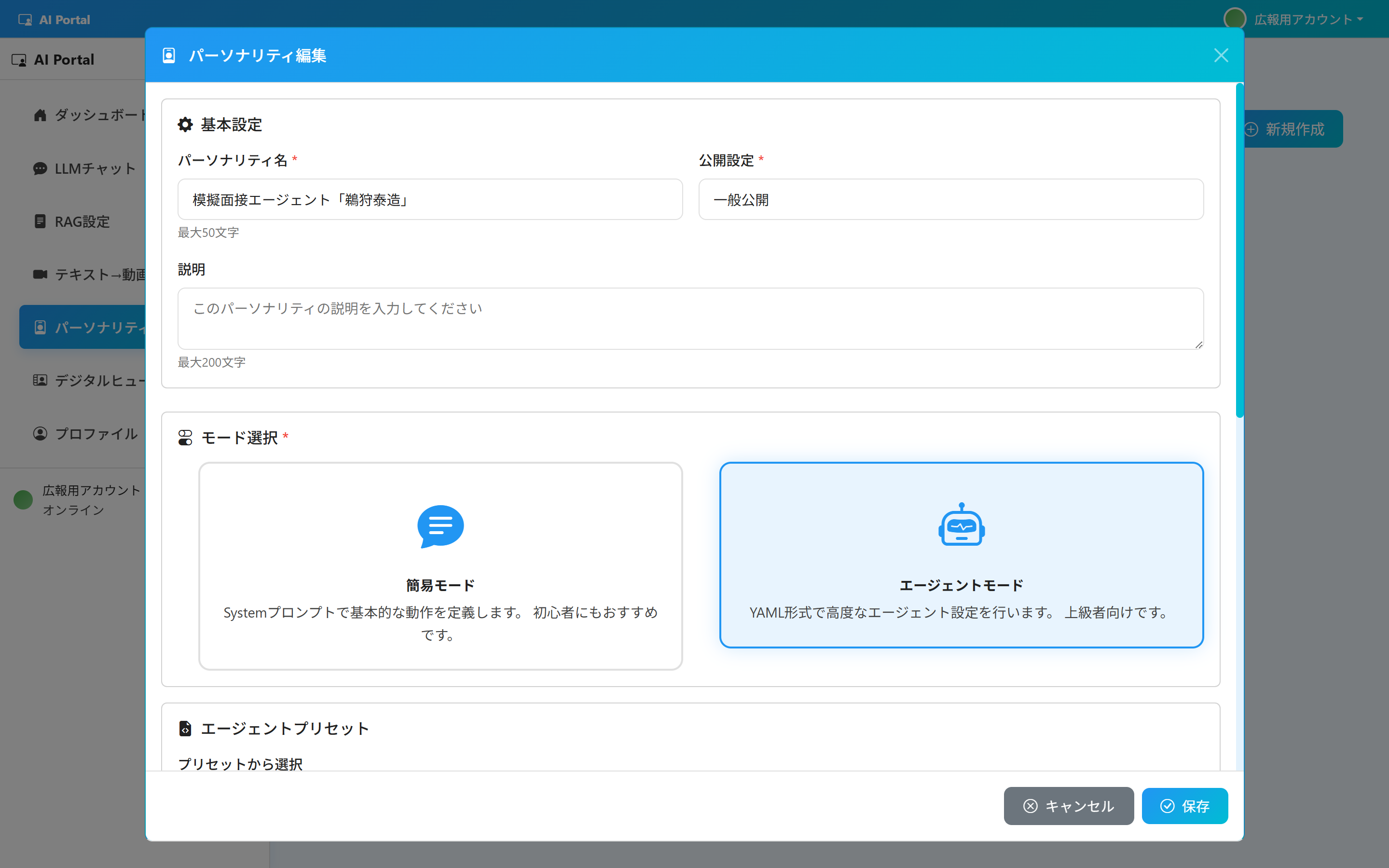This screenshot has width=1389, height=868.
Task: Open the パーソナリティ sidebar menu item
Action: click(86, 327)
